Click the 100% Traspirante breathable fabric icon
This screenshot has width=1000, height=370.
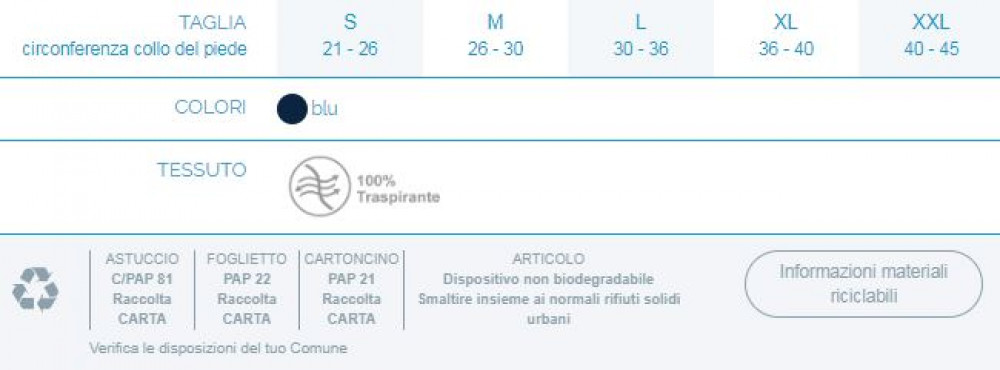click(320, 187)
